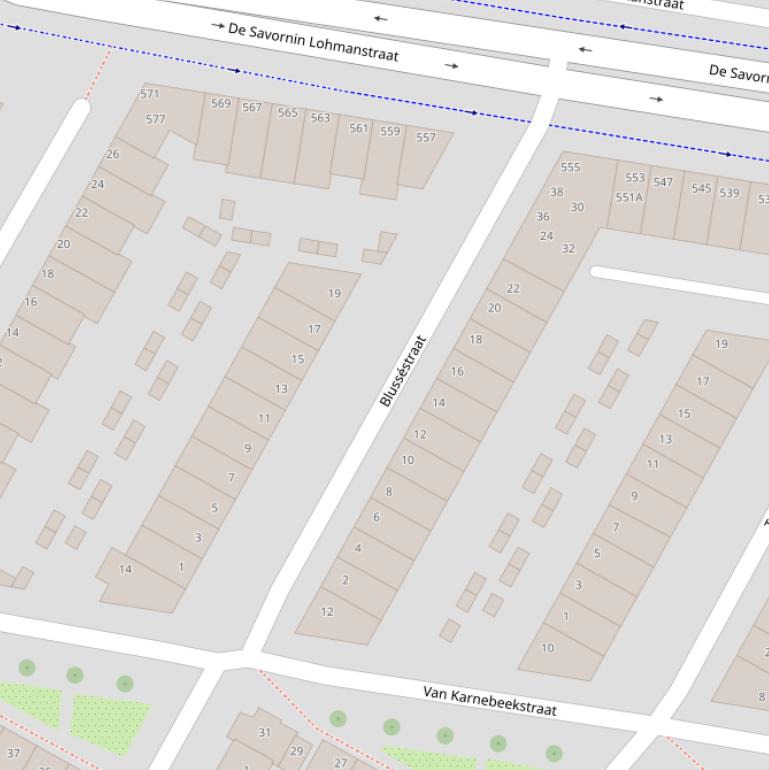Select house number 547
769x770 pixels.
click(x=663, y=182)
